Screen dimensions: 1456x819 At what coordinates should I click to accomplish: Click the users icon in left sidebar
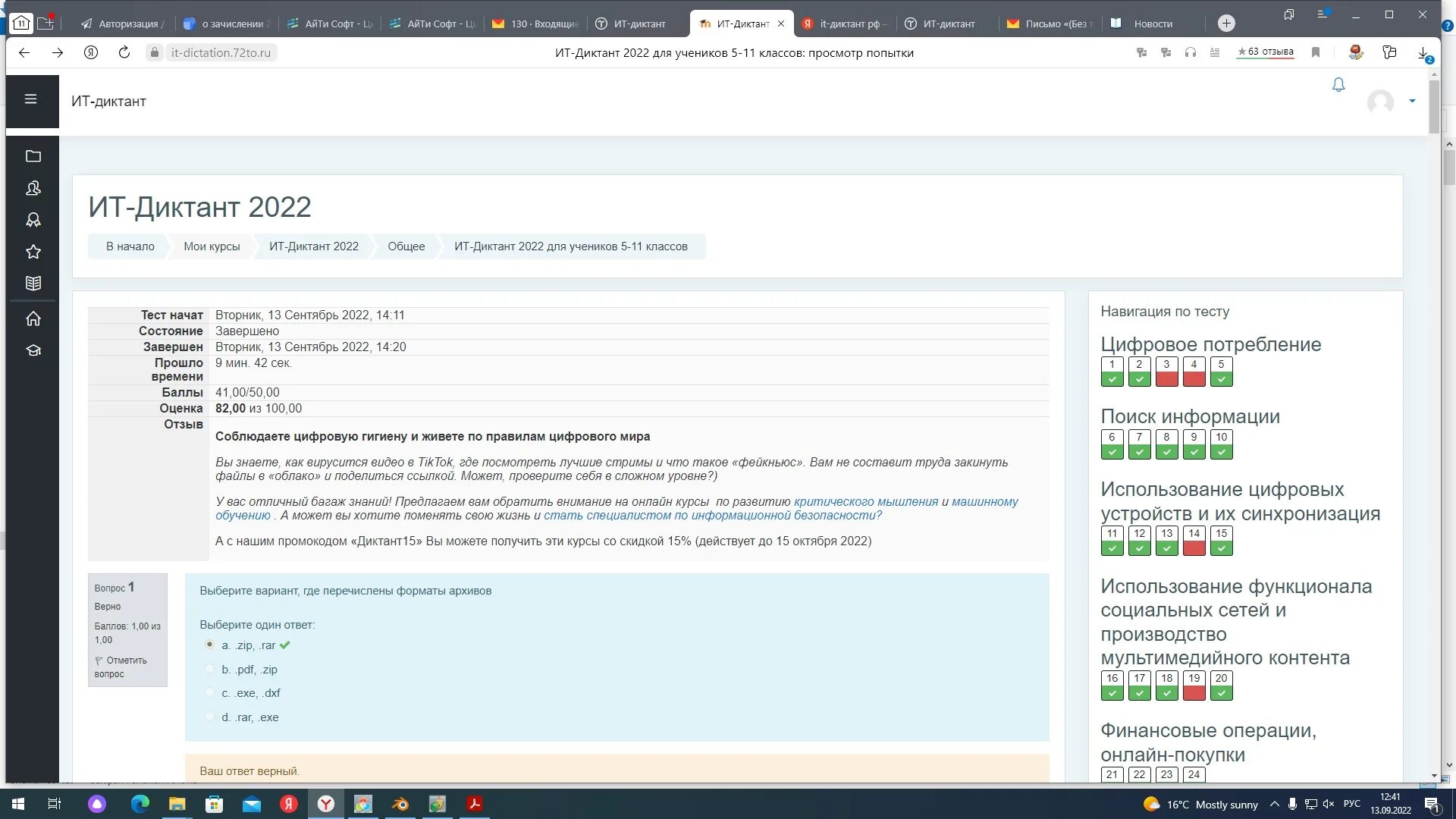(33, 188)
